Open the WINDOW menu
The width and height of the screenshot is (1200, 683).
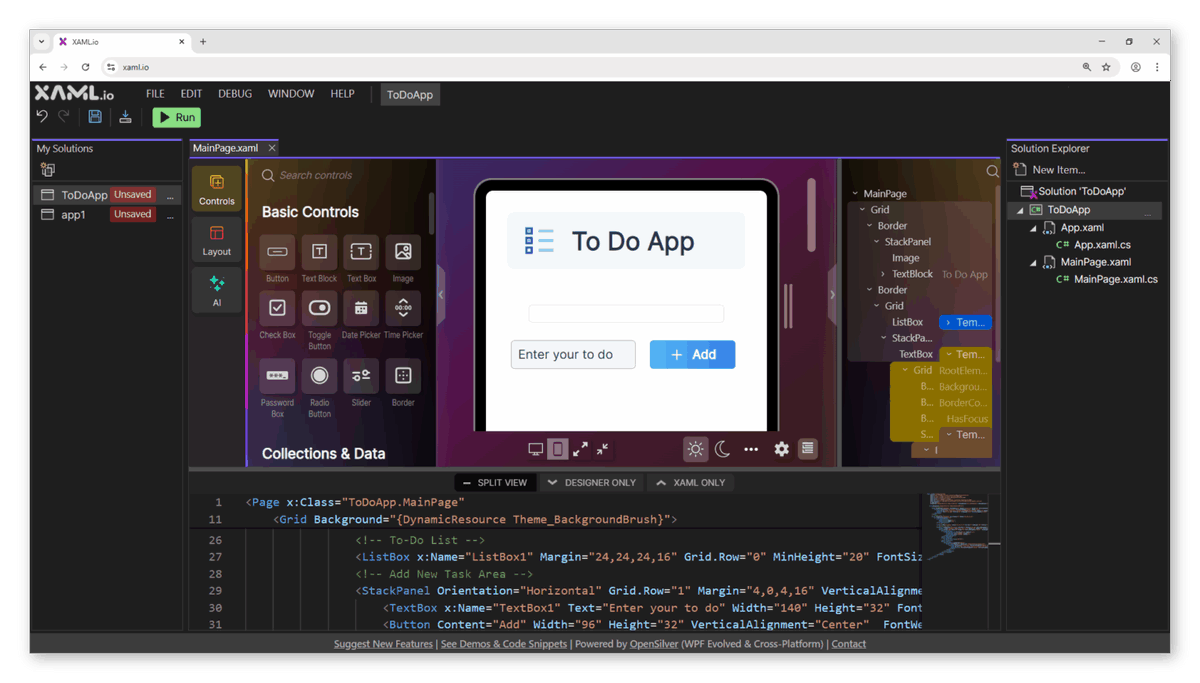(x=291, y=94)
